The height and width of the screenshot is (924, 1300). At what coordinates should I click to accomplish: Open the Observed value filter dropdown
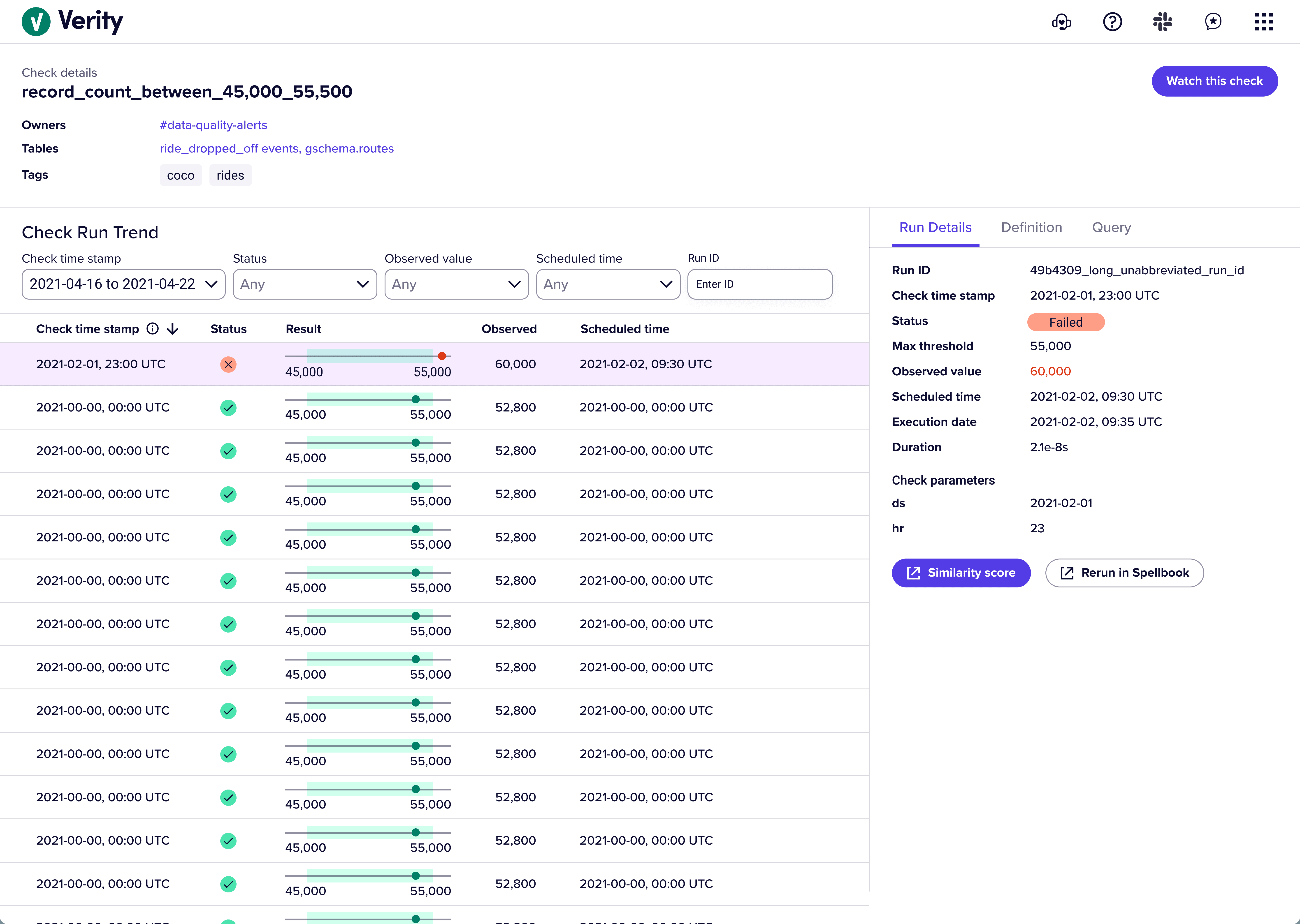pyautogui.click(x=457, y=284)
